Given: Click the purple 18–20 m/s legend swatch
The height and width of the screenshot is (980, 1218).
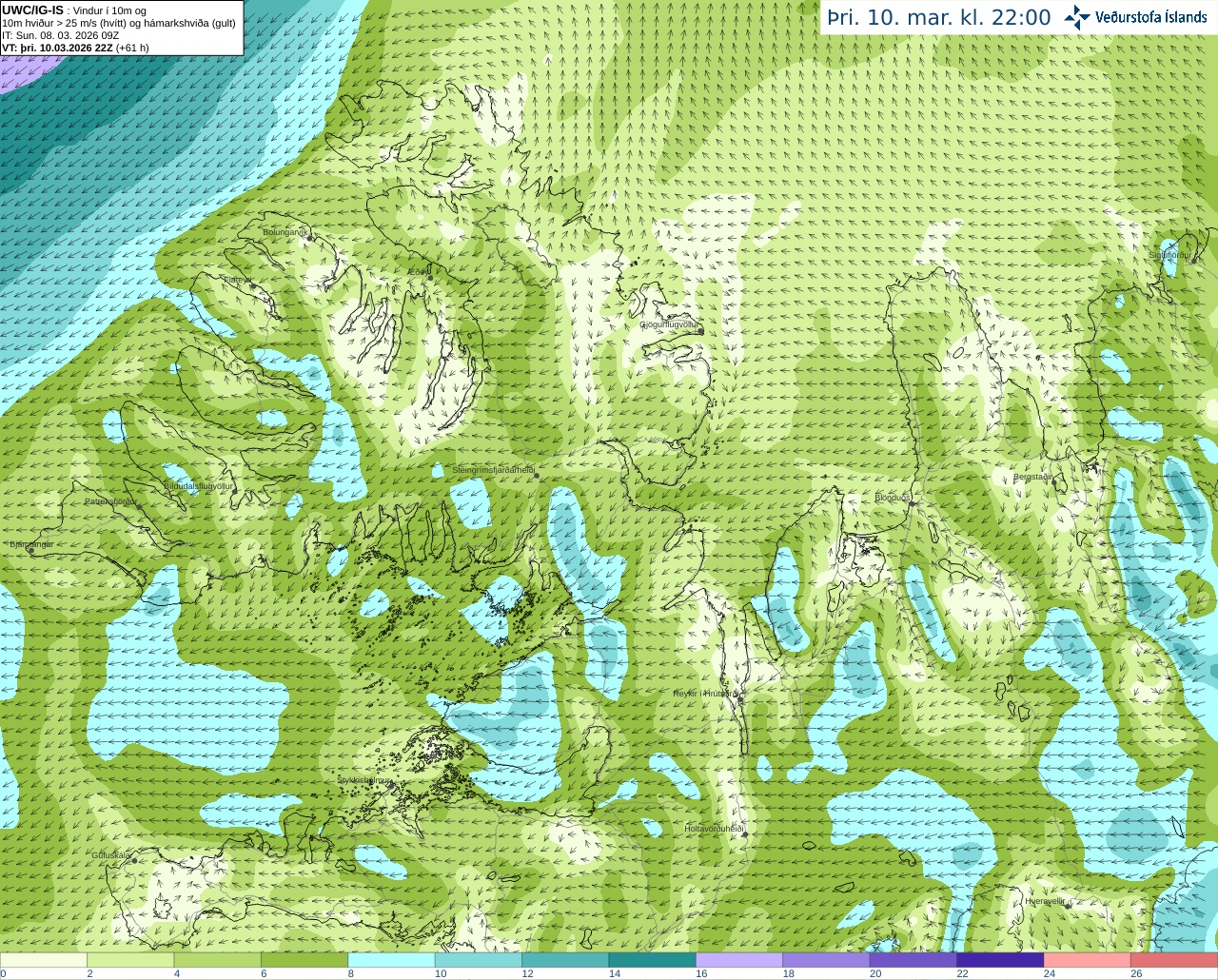Looking at the screenshot, I should pyautogui.click(x=827, y=960).
